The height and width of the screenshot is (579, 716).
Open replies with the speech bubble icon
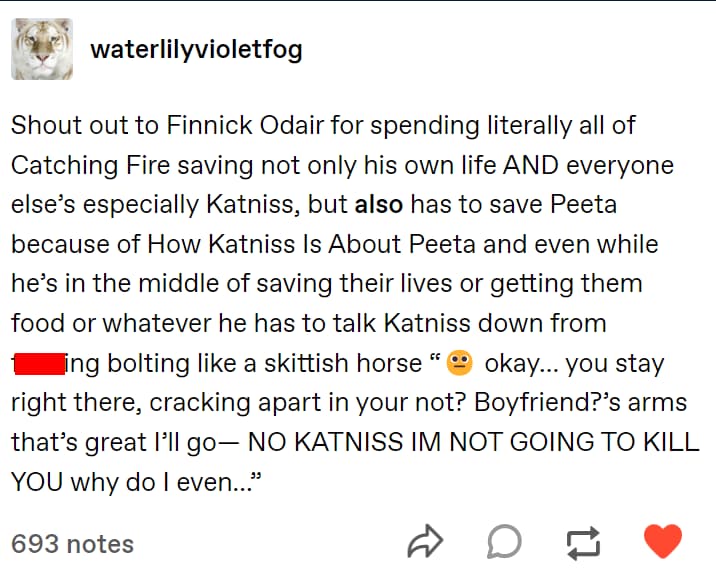pos(504,542)
